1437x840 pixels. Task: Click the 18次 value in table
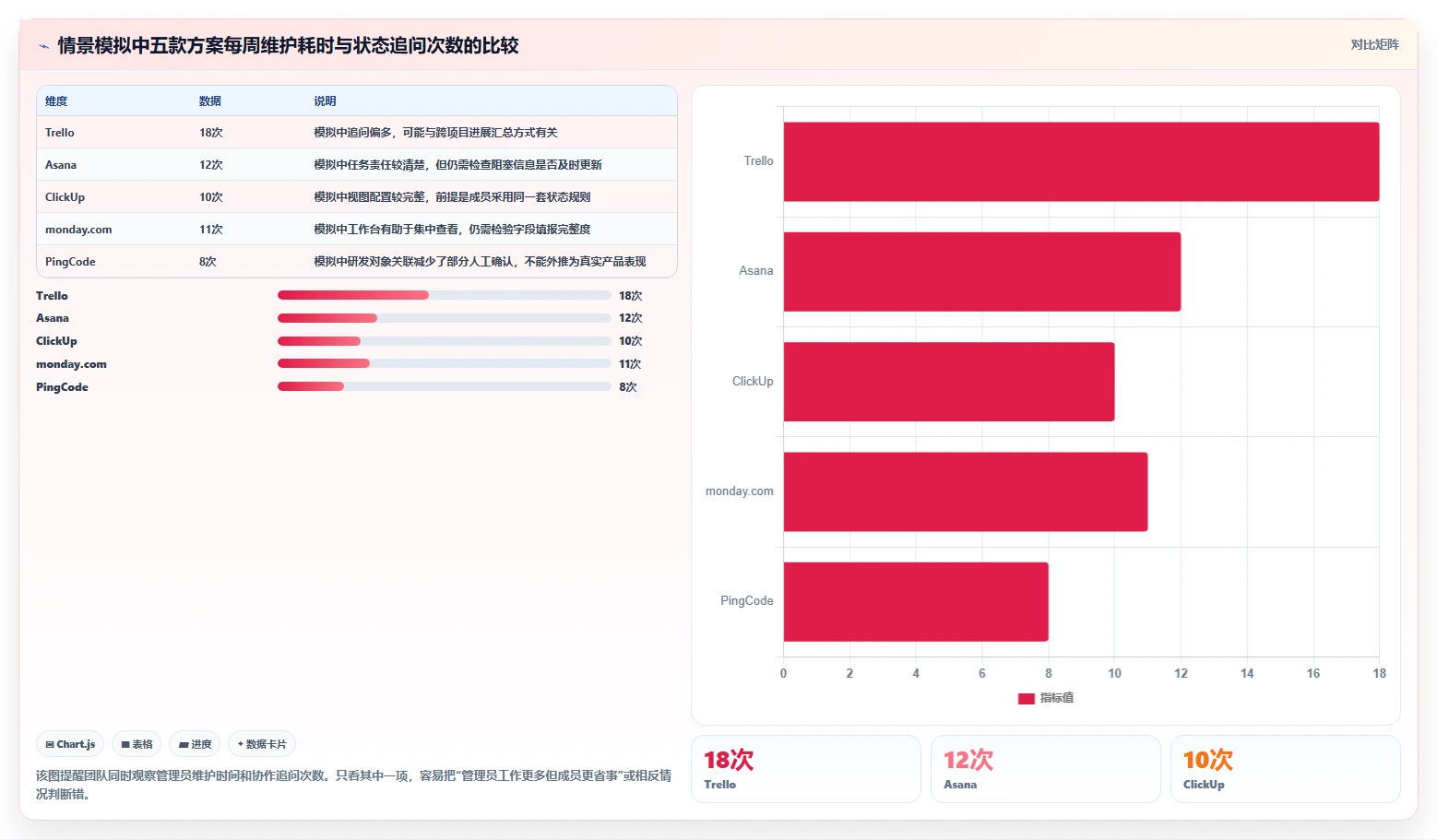point(211,133)
